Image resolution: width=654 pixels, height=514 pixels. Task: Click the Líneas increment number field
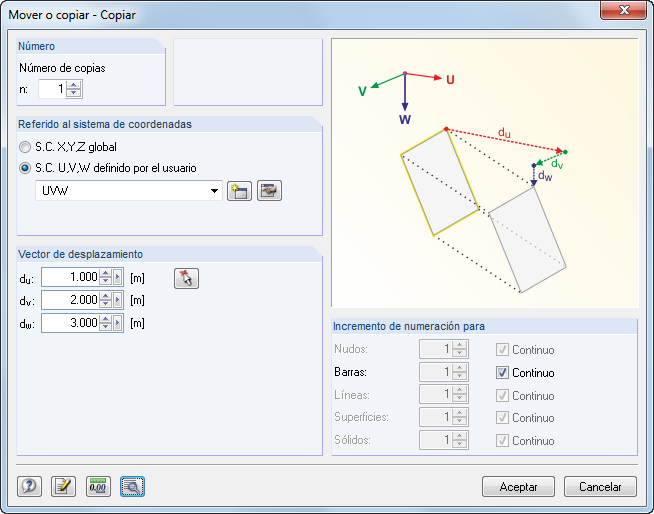[436, 394]
